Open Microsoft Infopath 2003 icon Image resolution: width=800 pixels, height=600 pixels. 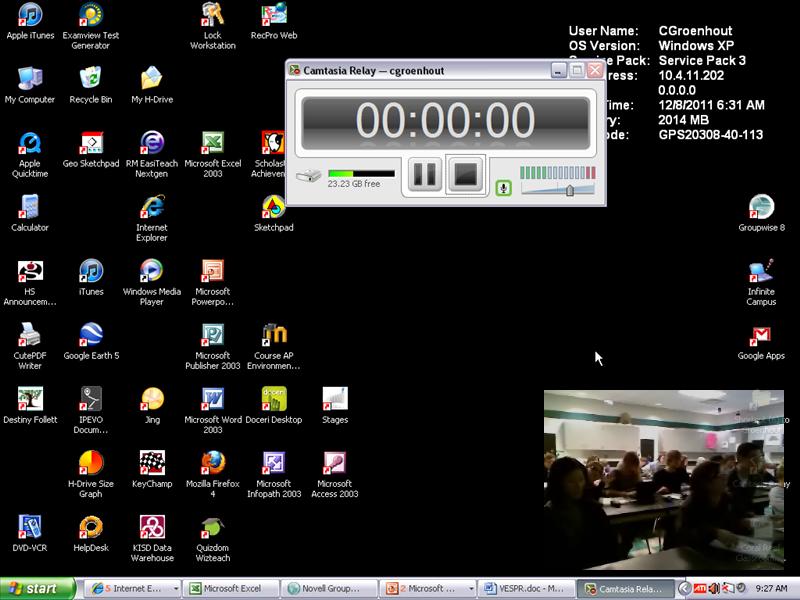point(274,474)
